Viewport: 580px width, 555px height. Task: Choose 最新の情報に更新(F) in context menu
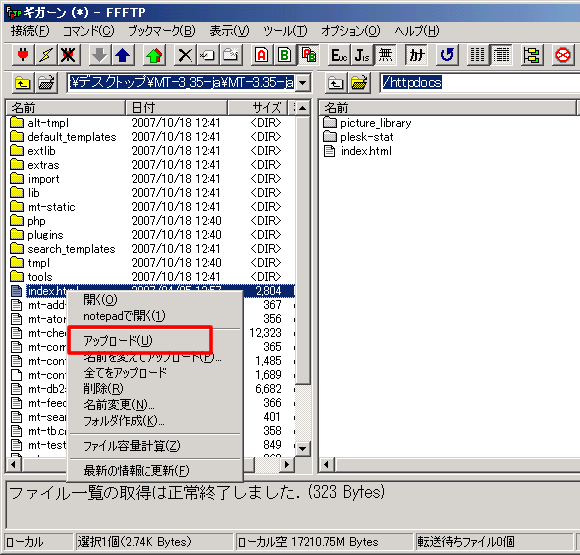(x=155, y=471)
